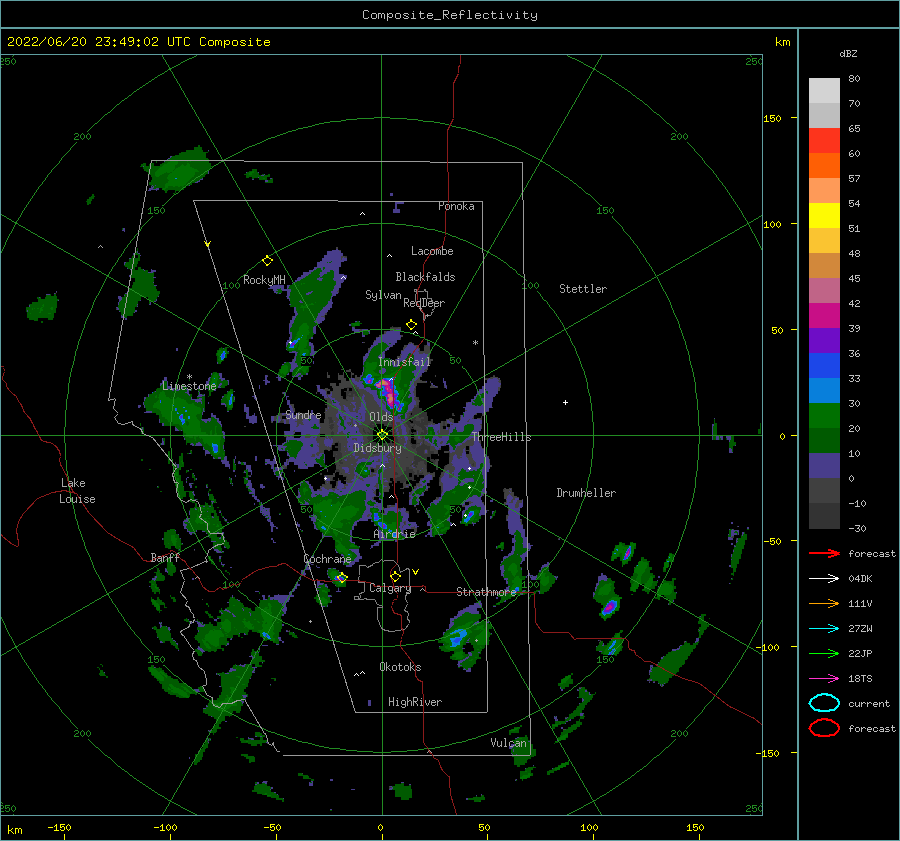Click the red forecast arrow legend icon
Image resolution: width=900 pixels, height=841 pixels.
(x=824, y=553)
